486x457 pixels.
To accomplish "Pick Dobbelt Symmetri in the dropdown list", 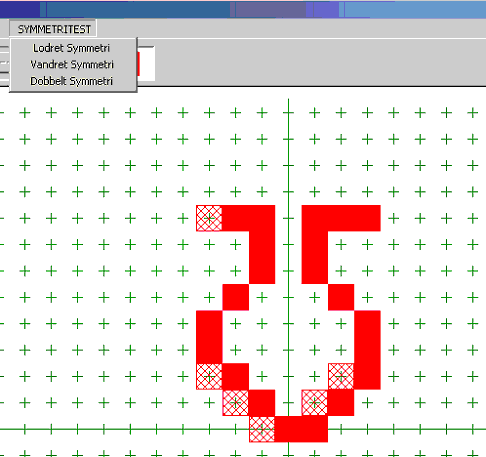I will 71,81.
